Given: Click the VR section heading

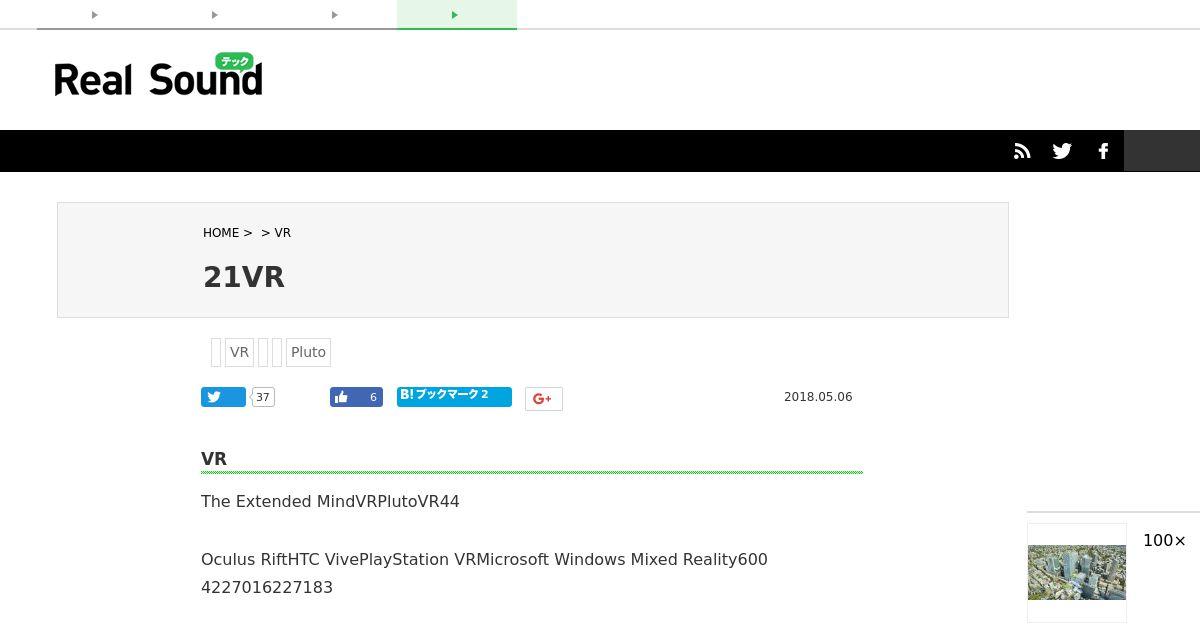Looking at the screenshot, I should (x=214, y=459).
